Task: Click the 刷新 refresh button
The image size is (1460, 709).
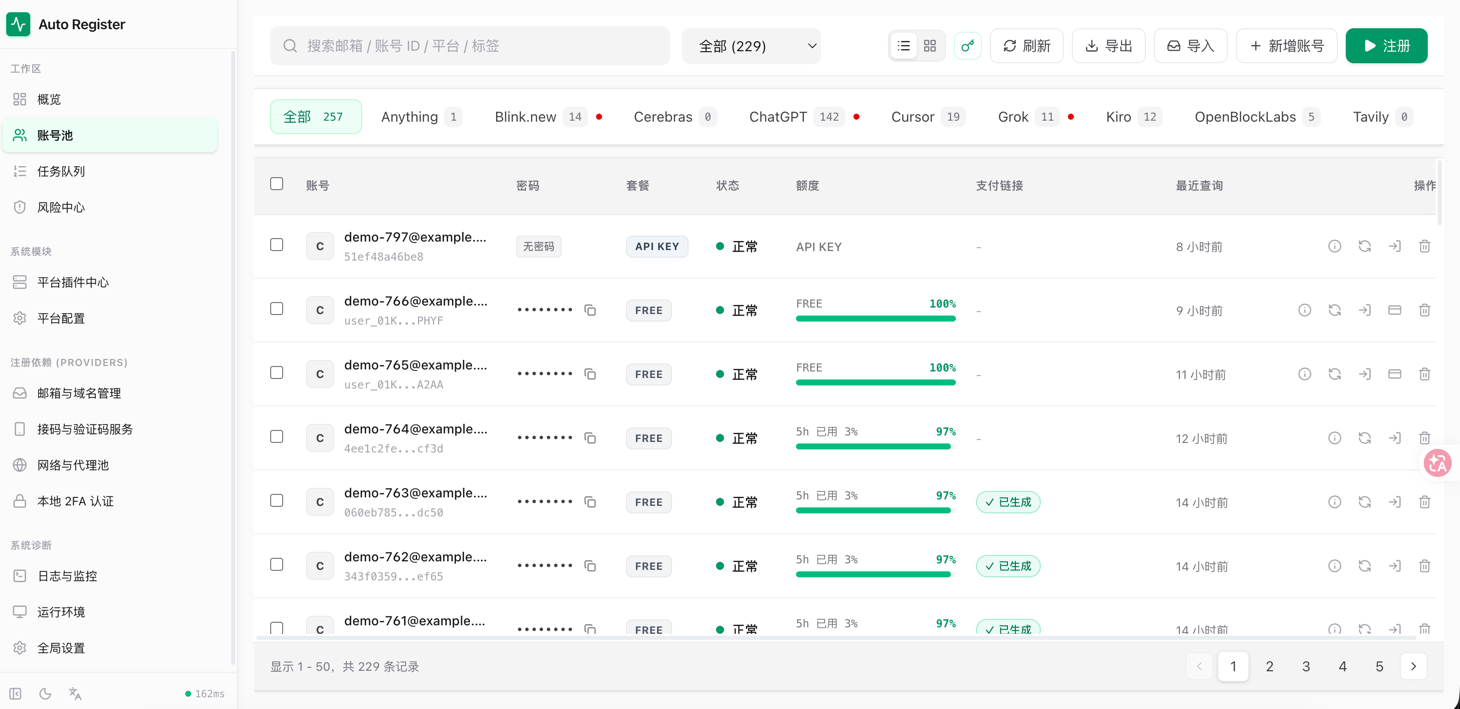Action: 1027,46
